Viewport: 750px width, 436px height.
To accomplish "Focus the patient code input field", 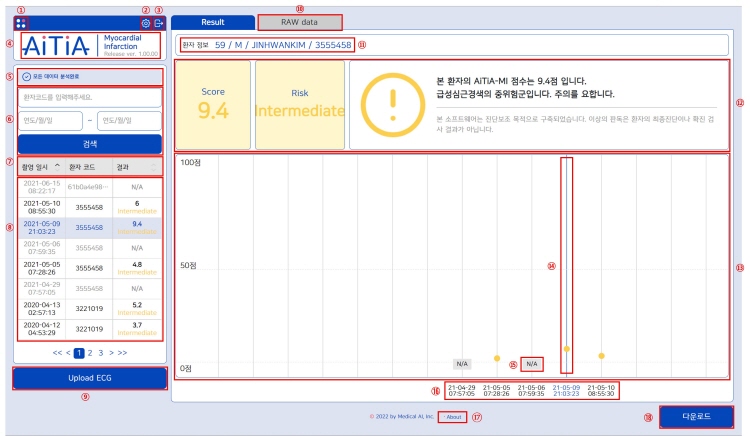I will [89, 98].
